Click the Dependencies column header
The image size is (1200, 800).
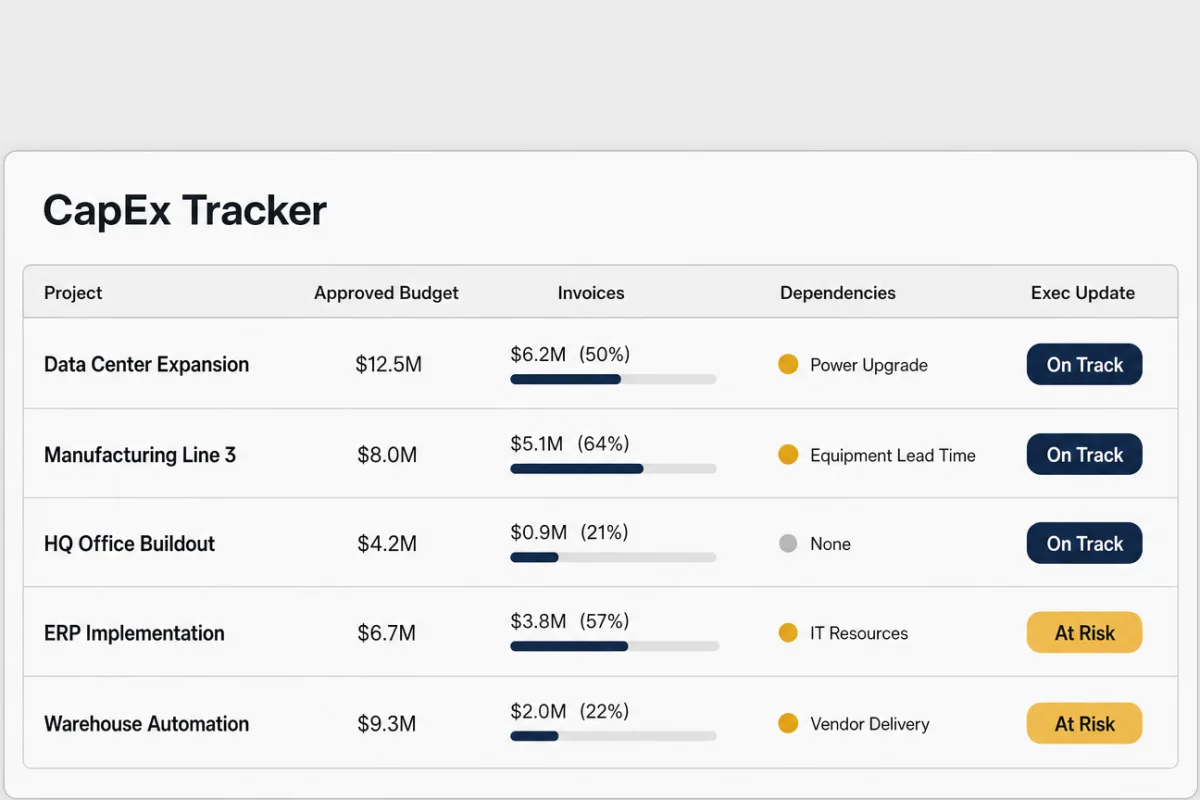(838, 293)
